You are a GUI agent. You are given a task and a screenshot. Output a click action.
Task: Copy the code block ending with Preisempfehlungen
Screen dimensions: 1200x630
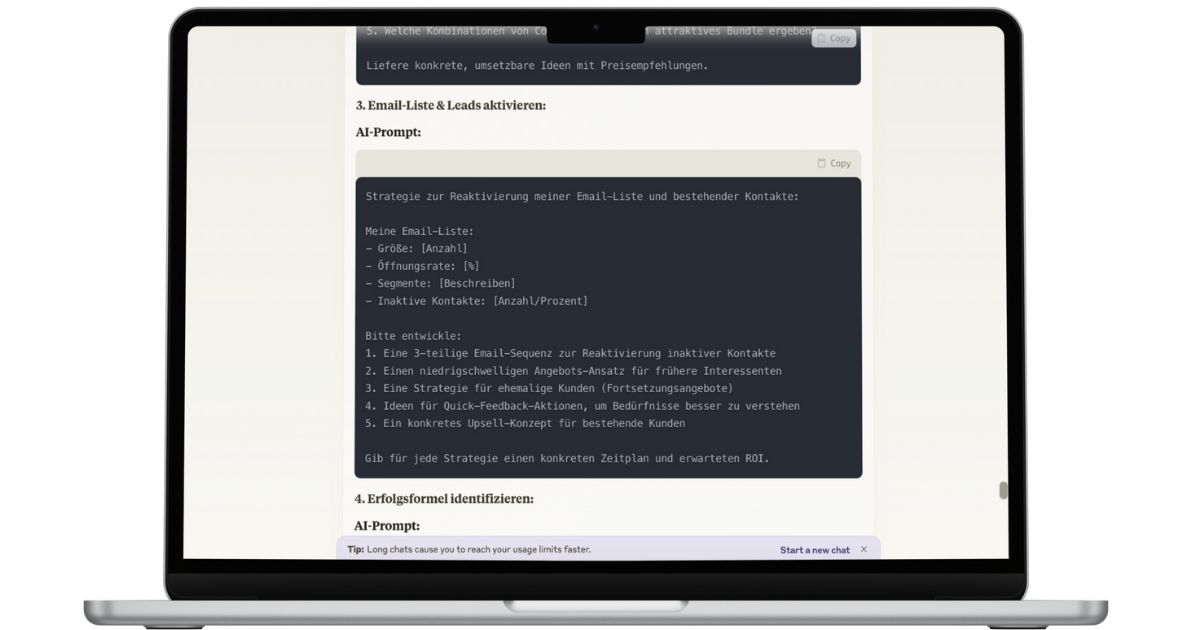[834, 38]
